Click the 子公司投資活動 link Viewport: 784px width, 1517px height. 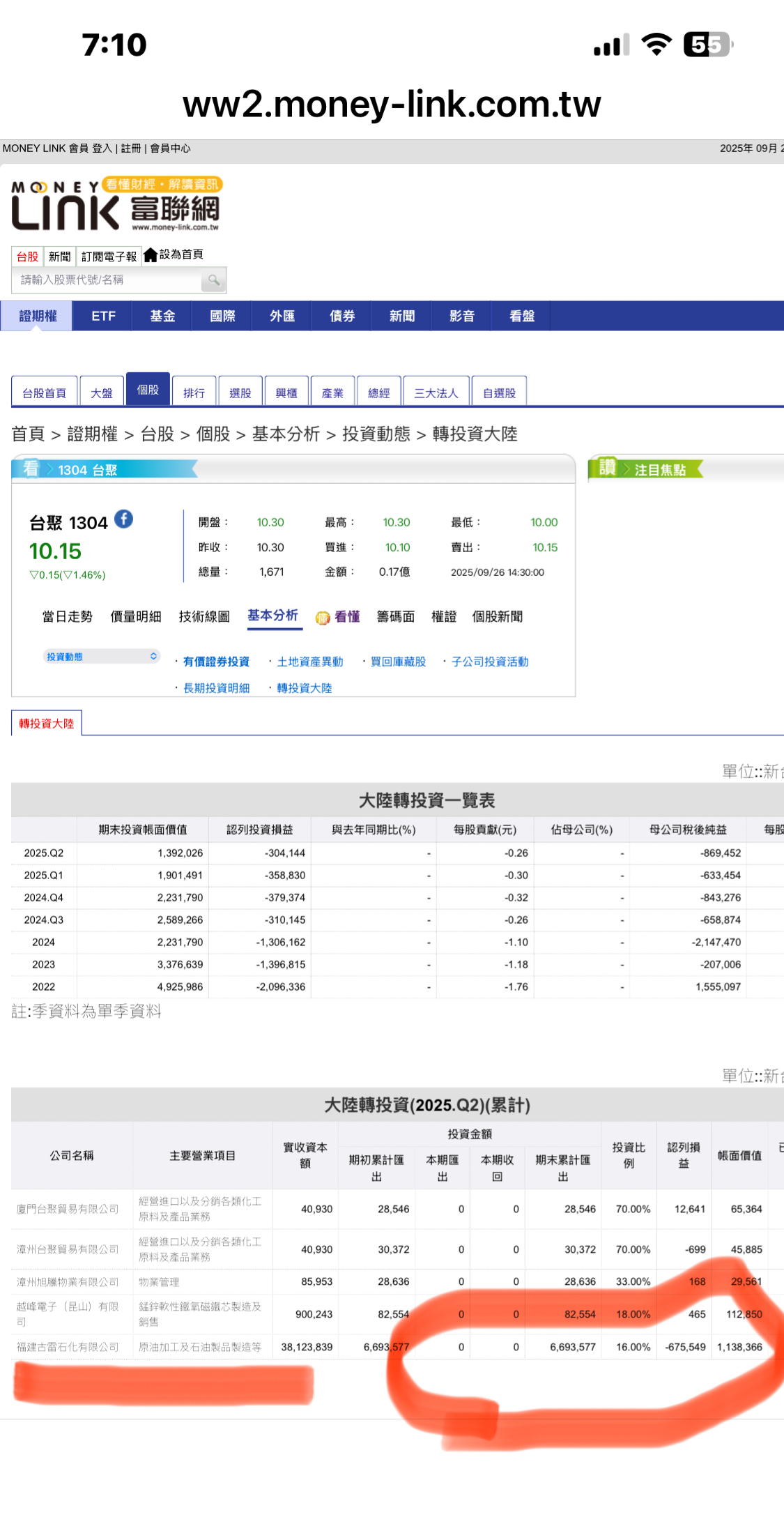489,662
